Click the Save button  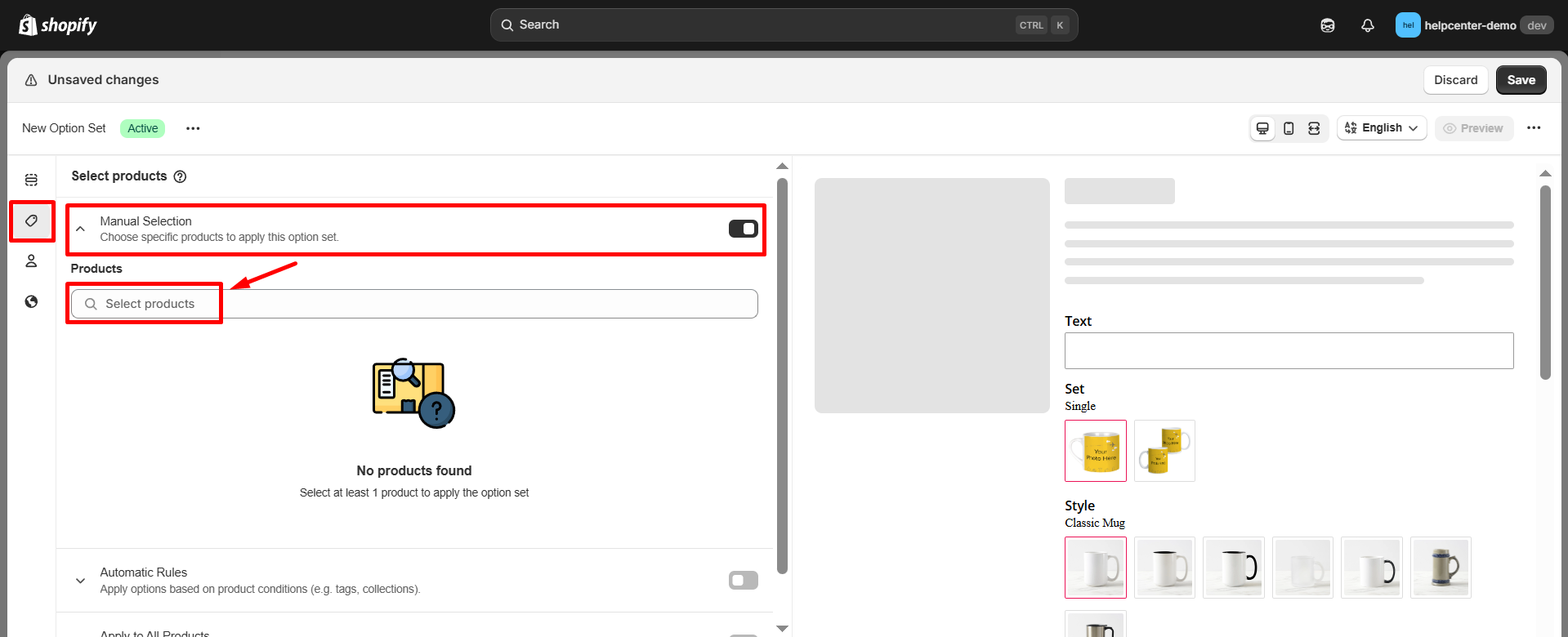1521,80
